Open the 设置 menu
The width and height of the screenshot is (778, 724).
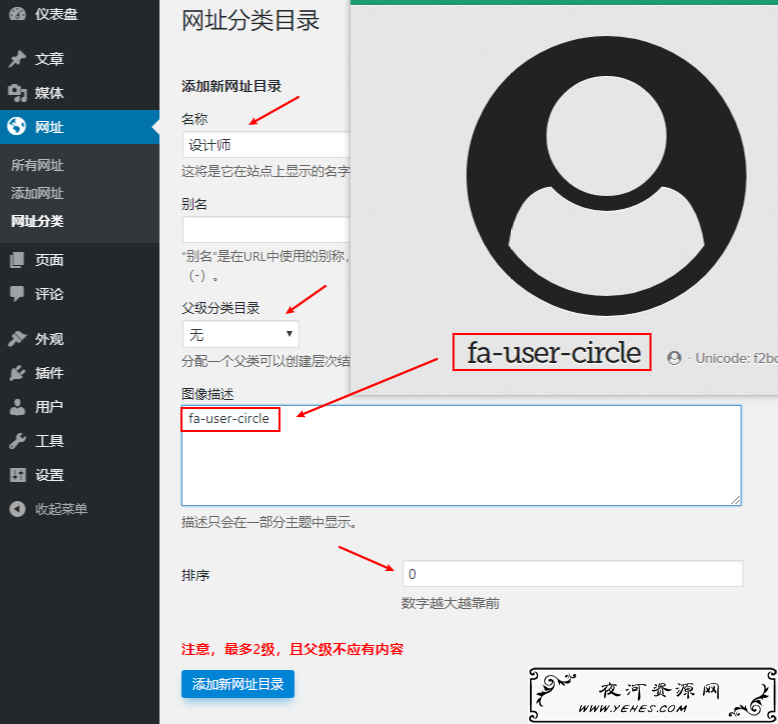coord(79,475)
